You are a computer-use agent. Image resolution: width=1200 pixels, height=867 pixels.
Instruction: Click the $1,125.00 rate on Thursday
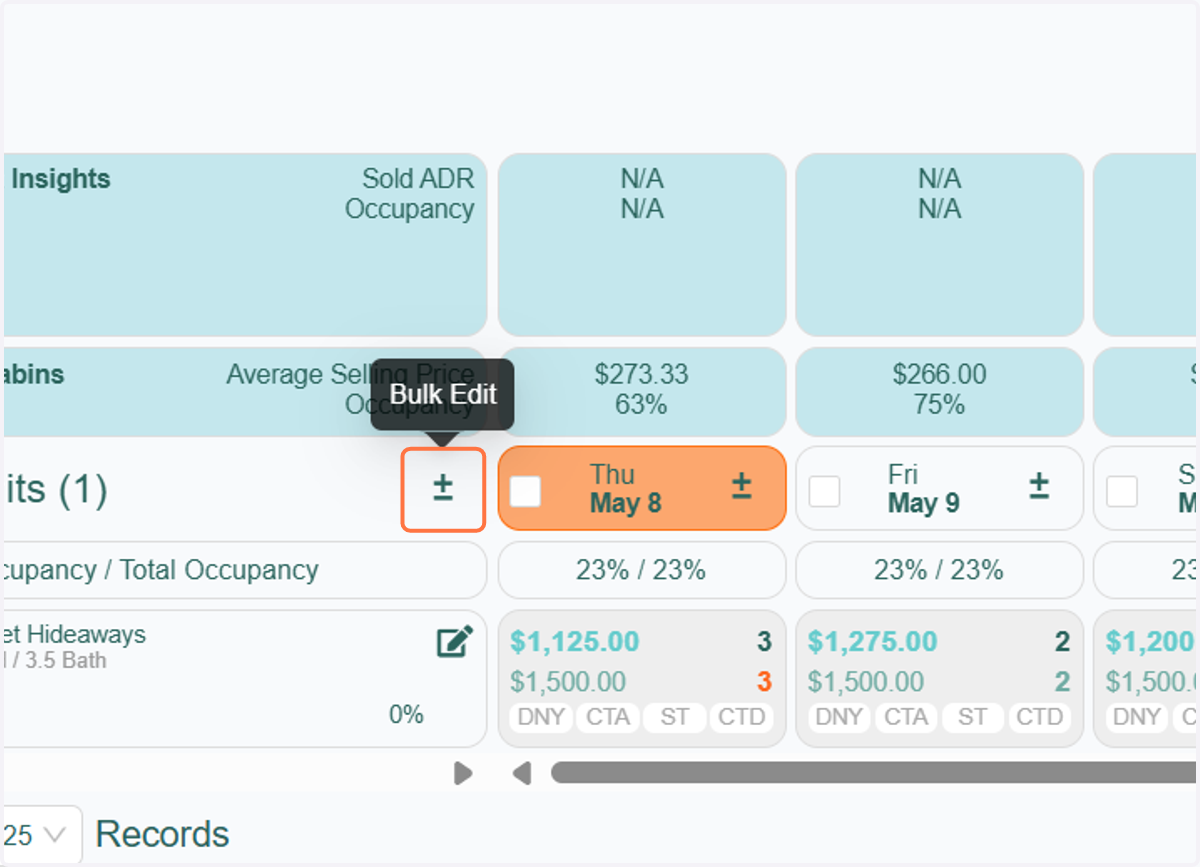pos(575,642)
